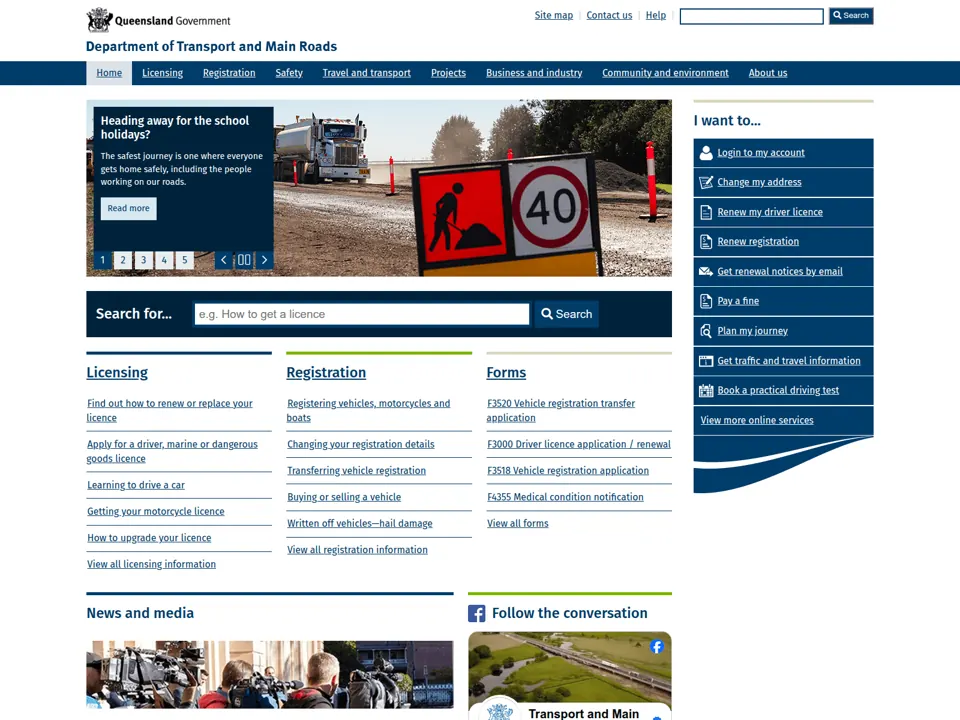Open the Registration section heading link
Screen dimensions: 960x720
click(326, 373)
